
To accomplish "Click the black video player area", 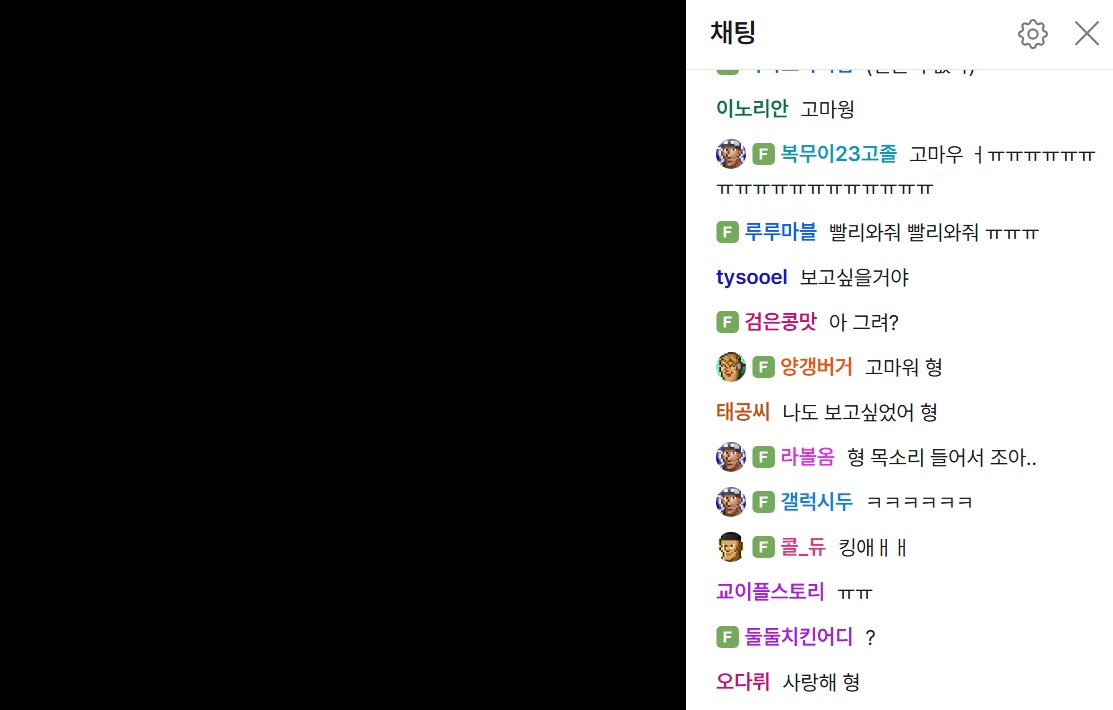I will click(343, 355).
